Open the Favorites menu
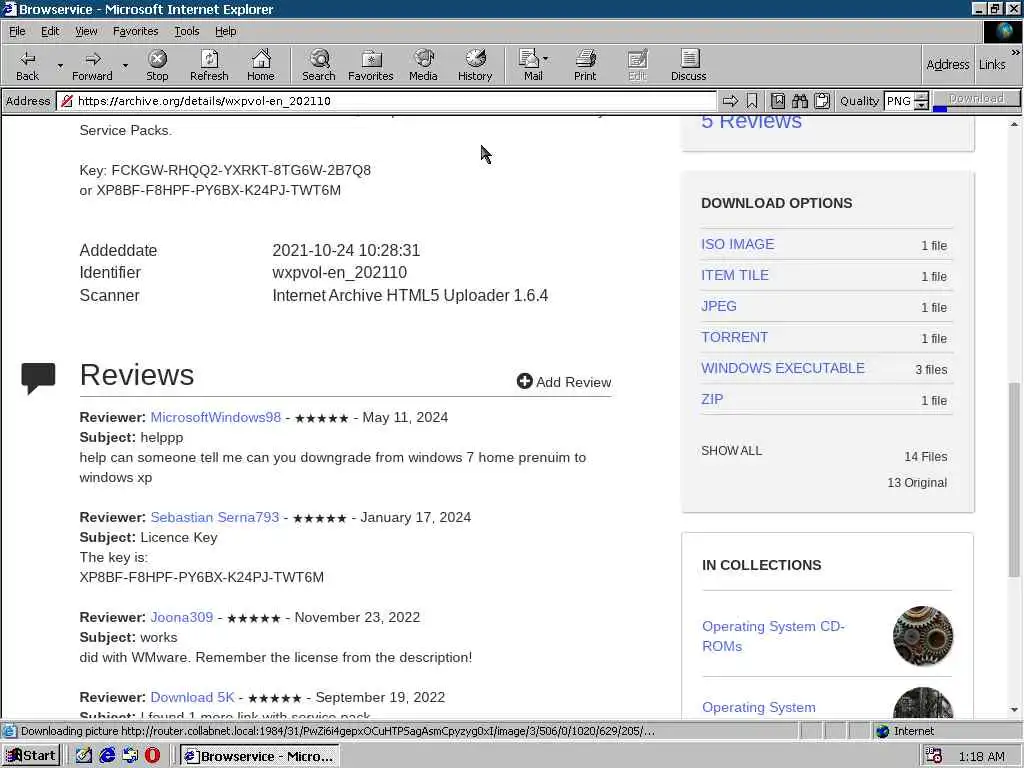The width and height of the screenshot is (1024, 768). coord(135,31)
